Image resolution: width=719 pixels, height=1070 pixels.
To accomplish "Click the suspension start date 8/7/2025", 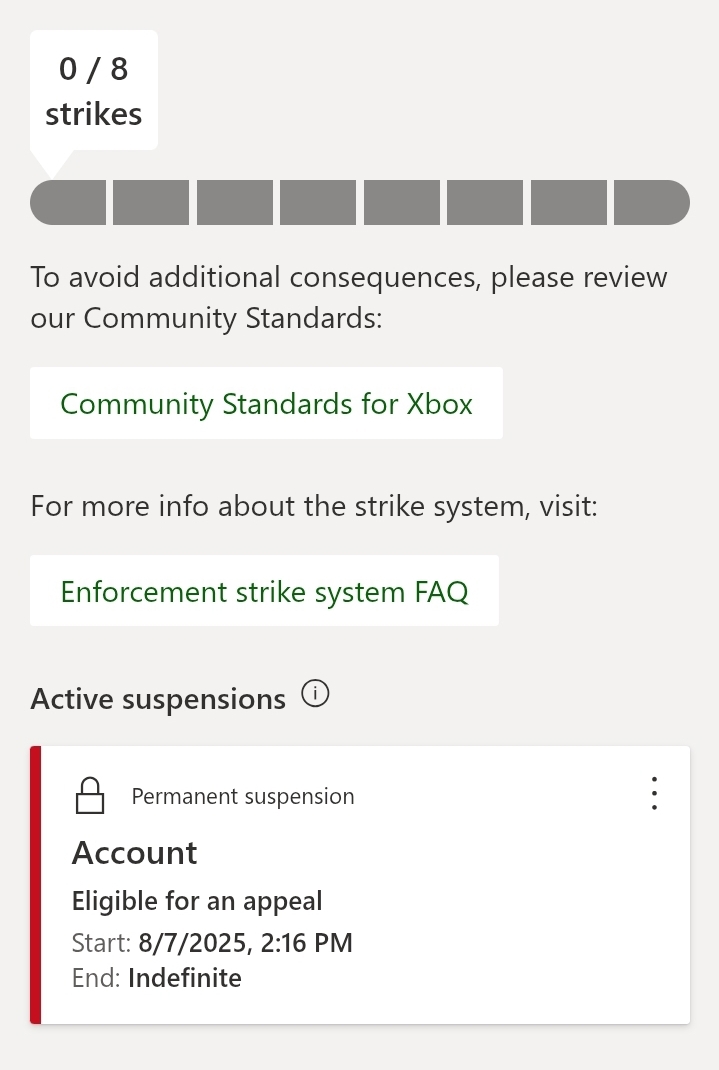I will pyautogui.click(x=192, y=942).
